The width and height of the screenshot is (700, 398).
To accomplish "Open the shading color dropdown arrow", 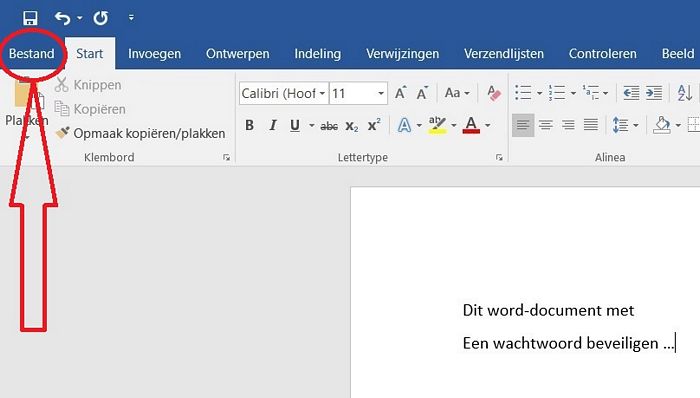I will [x=678, y=125].
